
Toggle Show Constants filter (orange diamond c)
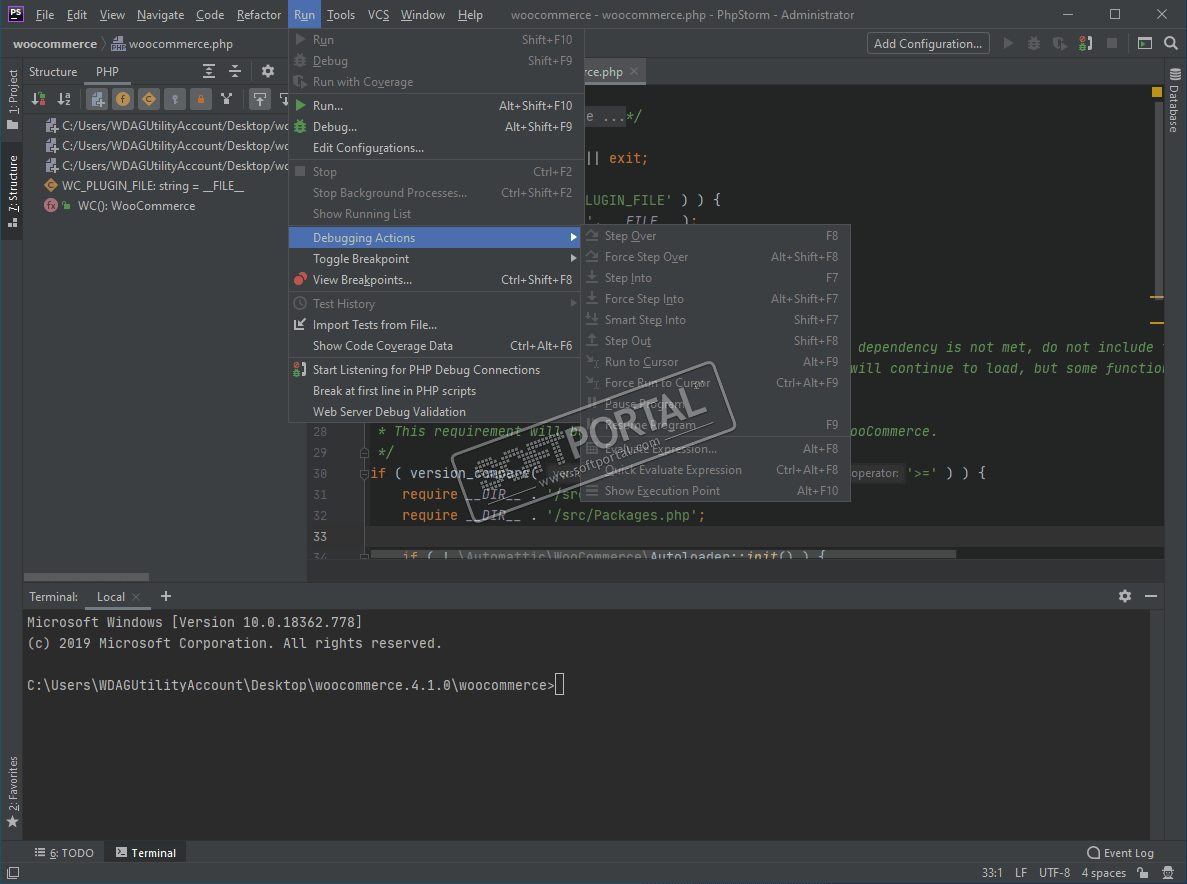click(148, 98)
